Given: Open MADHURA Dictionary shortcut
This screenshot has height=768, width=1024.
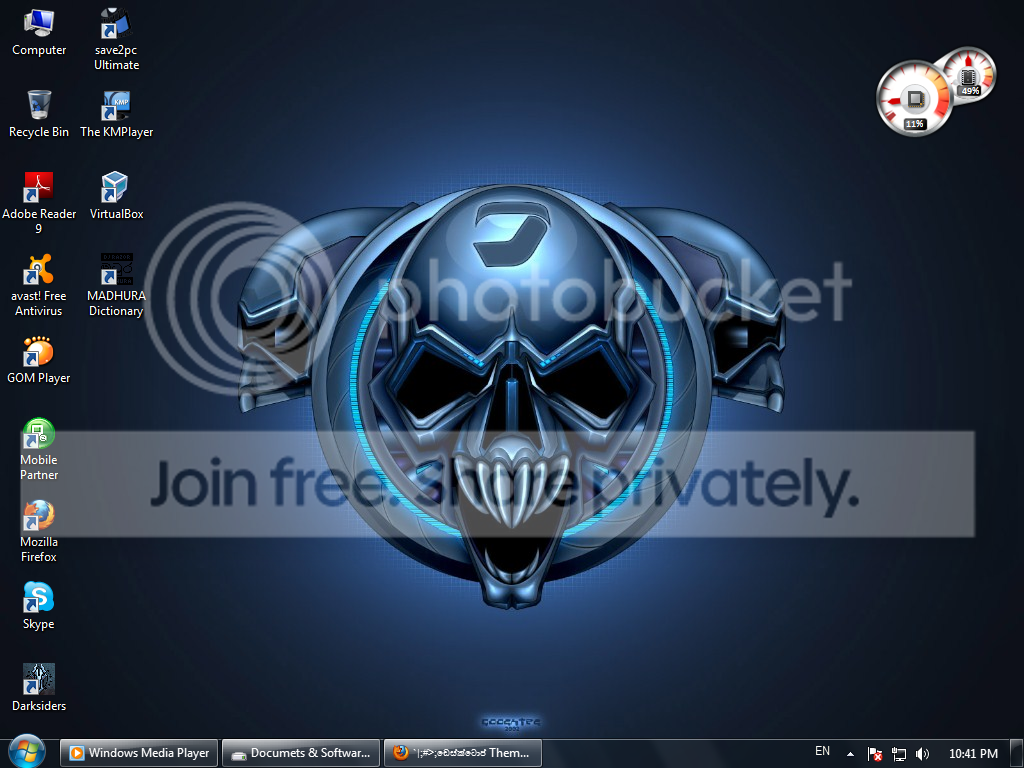Looking at the screenshot, I should (x=116, y=285).
